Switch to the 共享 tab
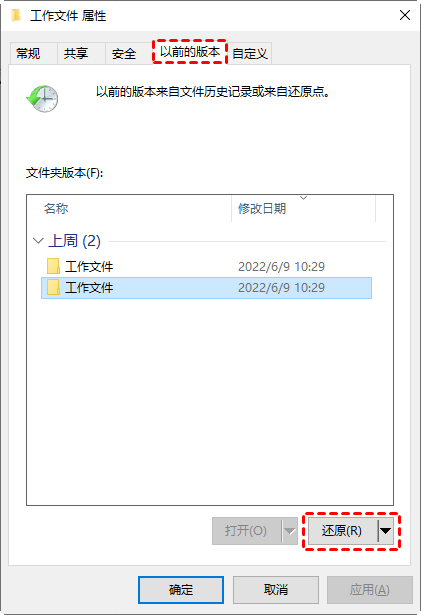 [76, 53]
